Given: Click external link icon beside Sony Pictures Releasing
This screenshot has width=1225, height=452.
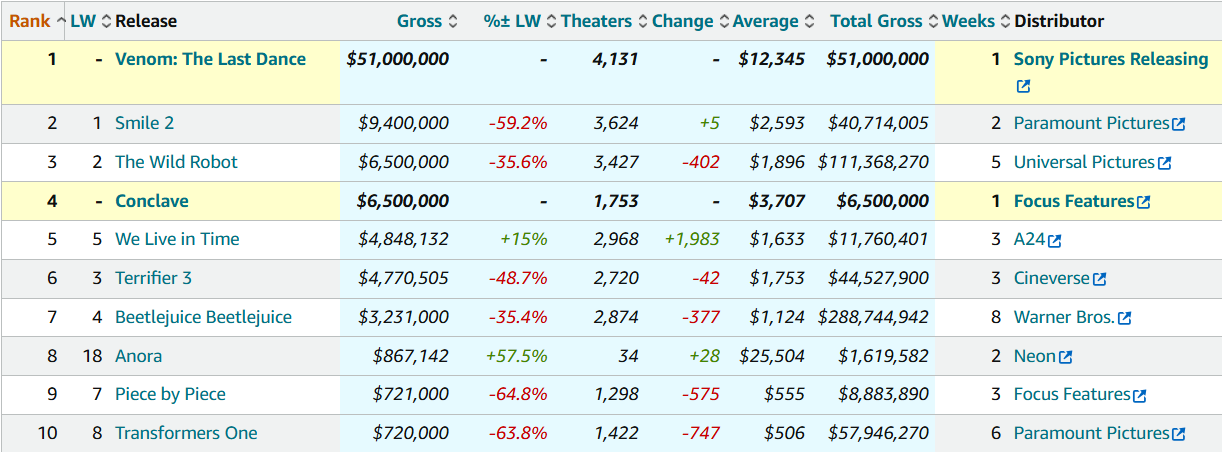Looking at the screenshot, I should (1022, 87).
